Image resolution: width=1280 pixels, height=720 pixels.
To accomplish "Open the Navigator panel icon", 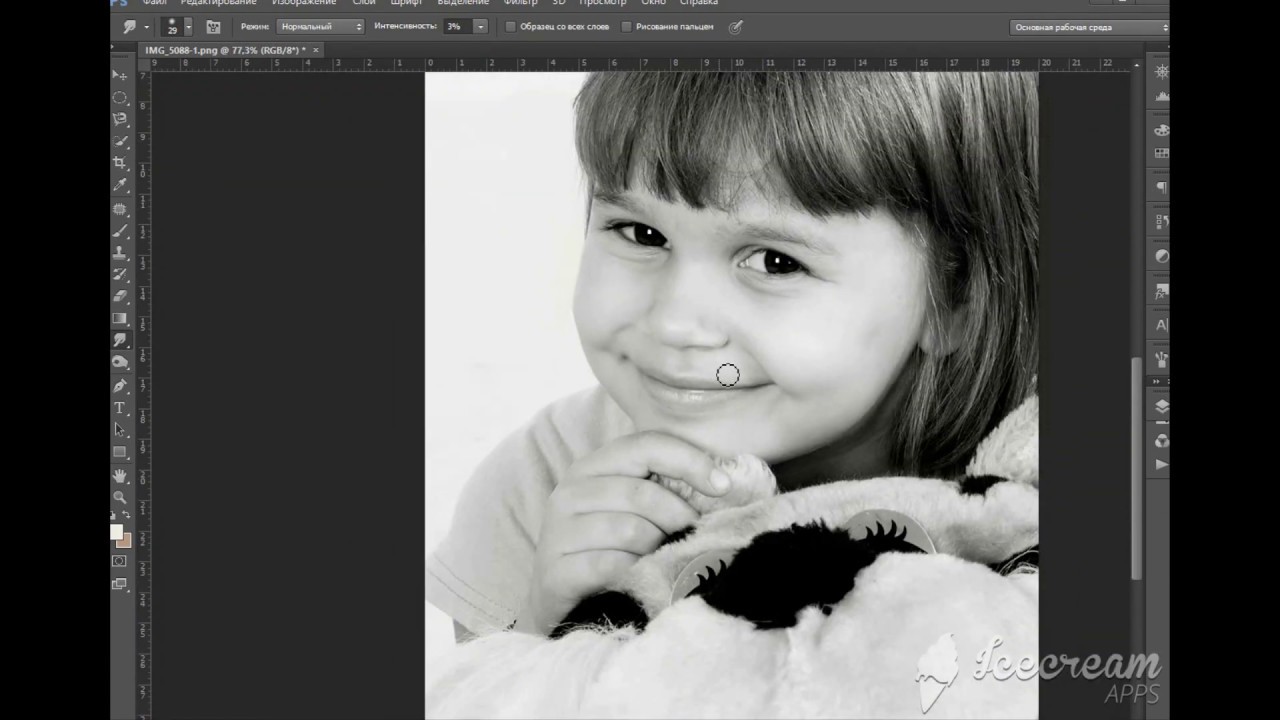I will pyautogui.click(x=1161, y=72).
